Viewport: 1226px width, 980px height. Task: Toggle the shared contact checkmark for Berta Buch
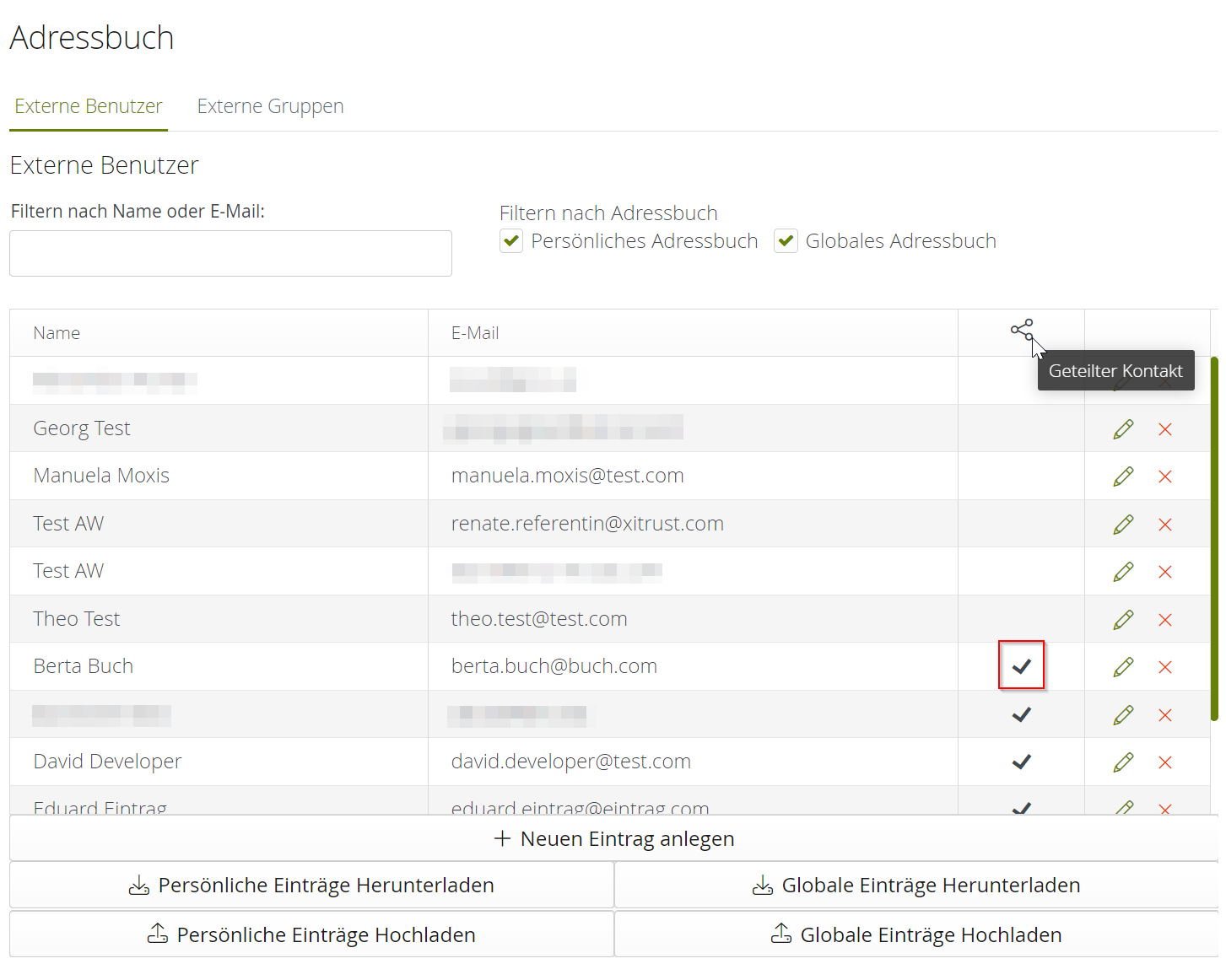1021,666
